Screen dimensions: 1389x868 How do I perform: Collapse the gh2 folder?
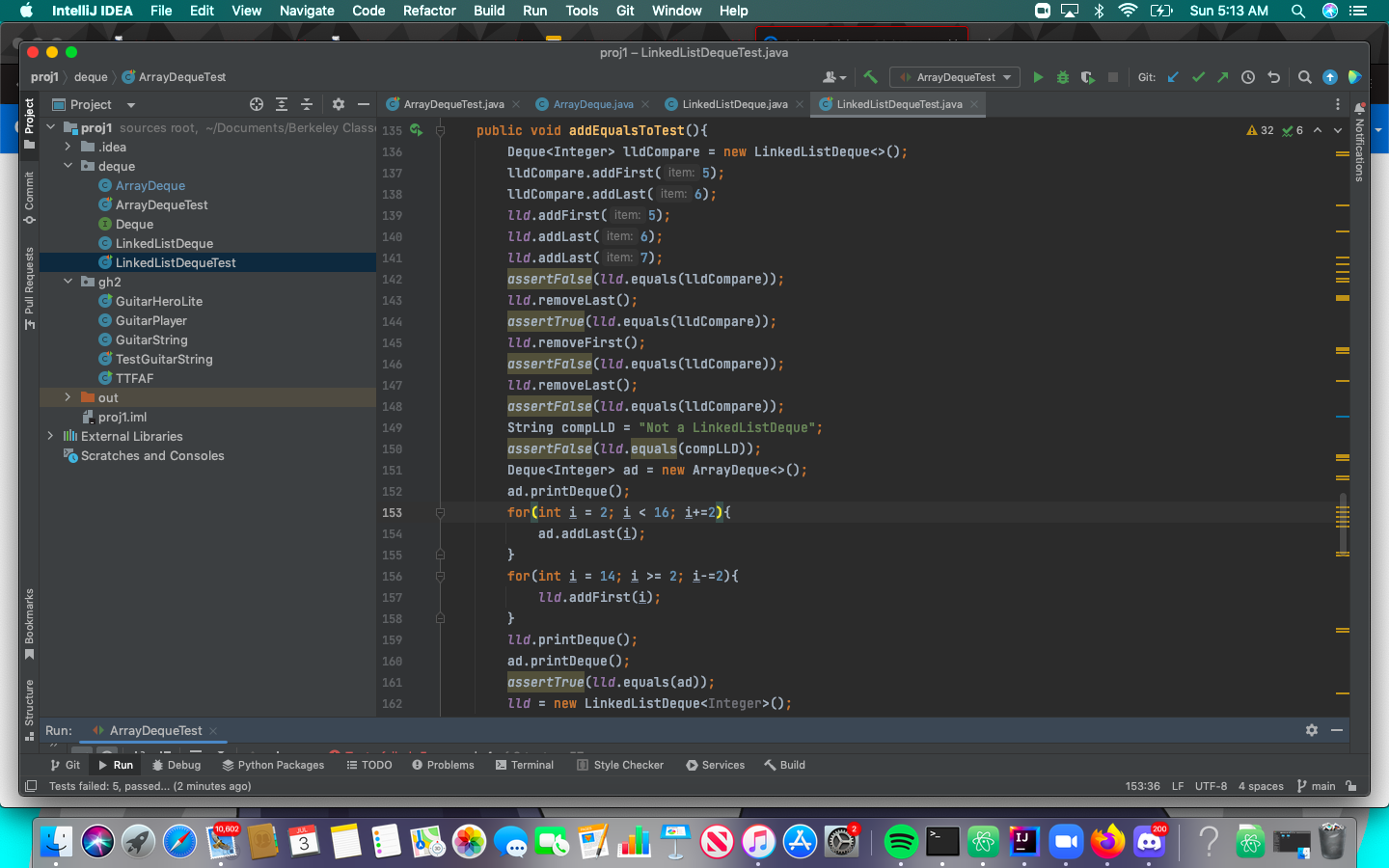pos(68,282)
